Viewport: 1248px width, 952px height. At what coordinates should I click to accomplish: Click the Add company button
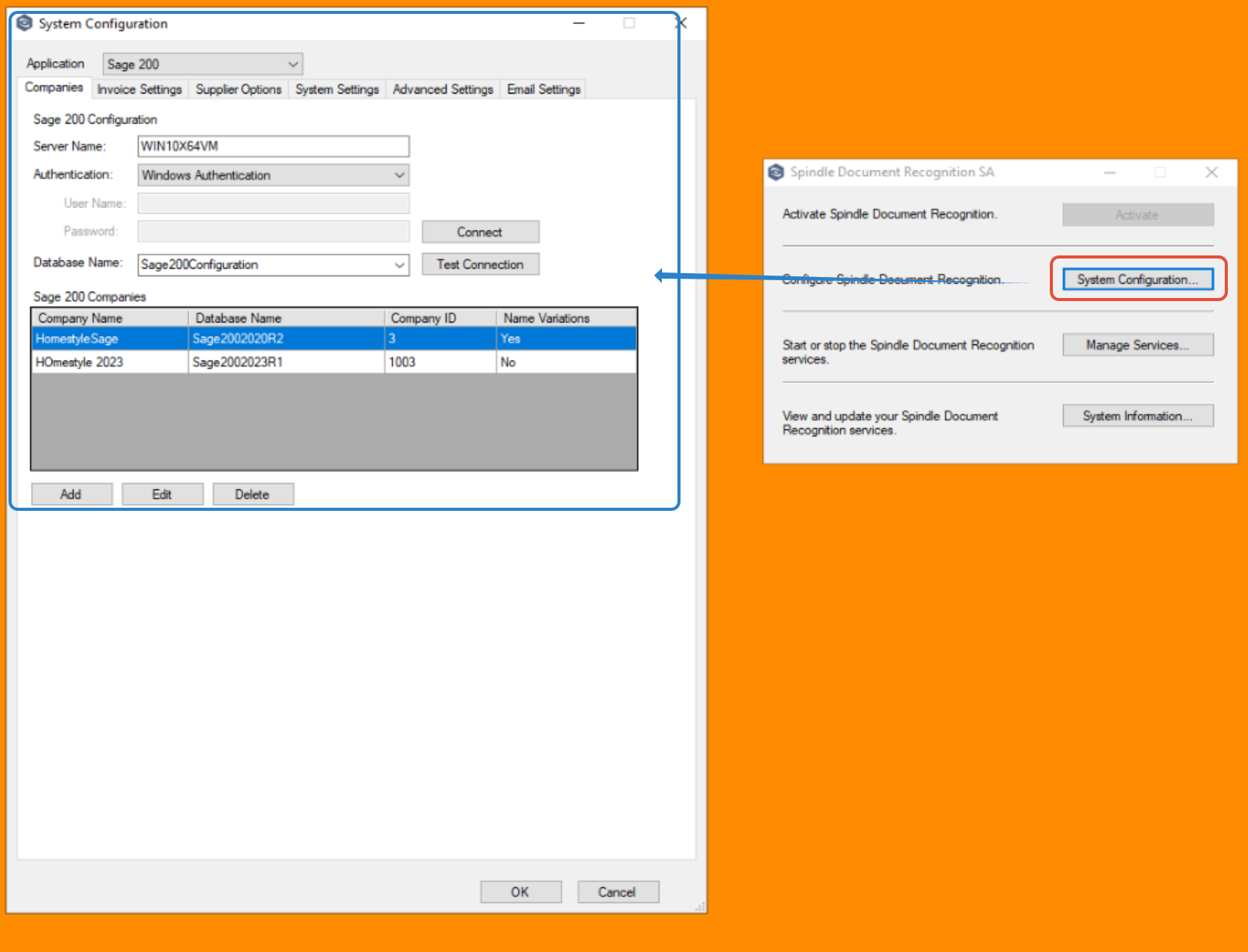pos(71,495)
